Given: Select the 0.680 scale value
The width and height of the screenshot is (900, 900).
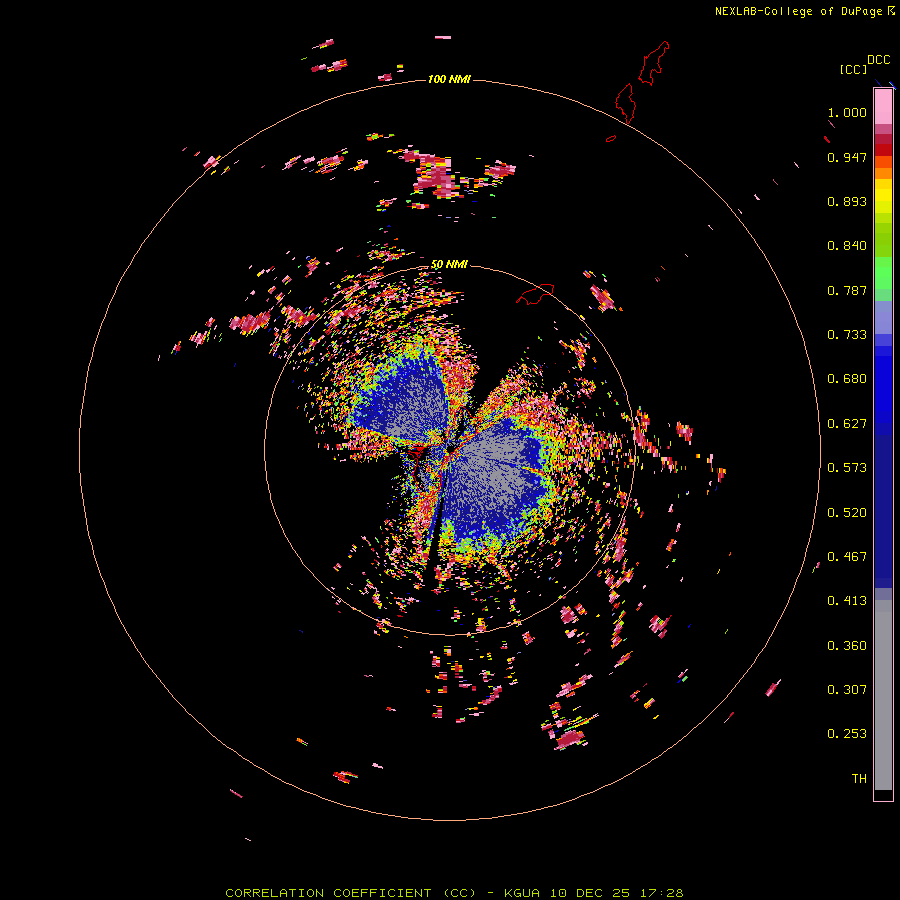Looking at the screenshot, I should coord(847,379).
